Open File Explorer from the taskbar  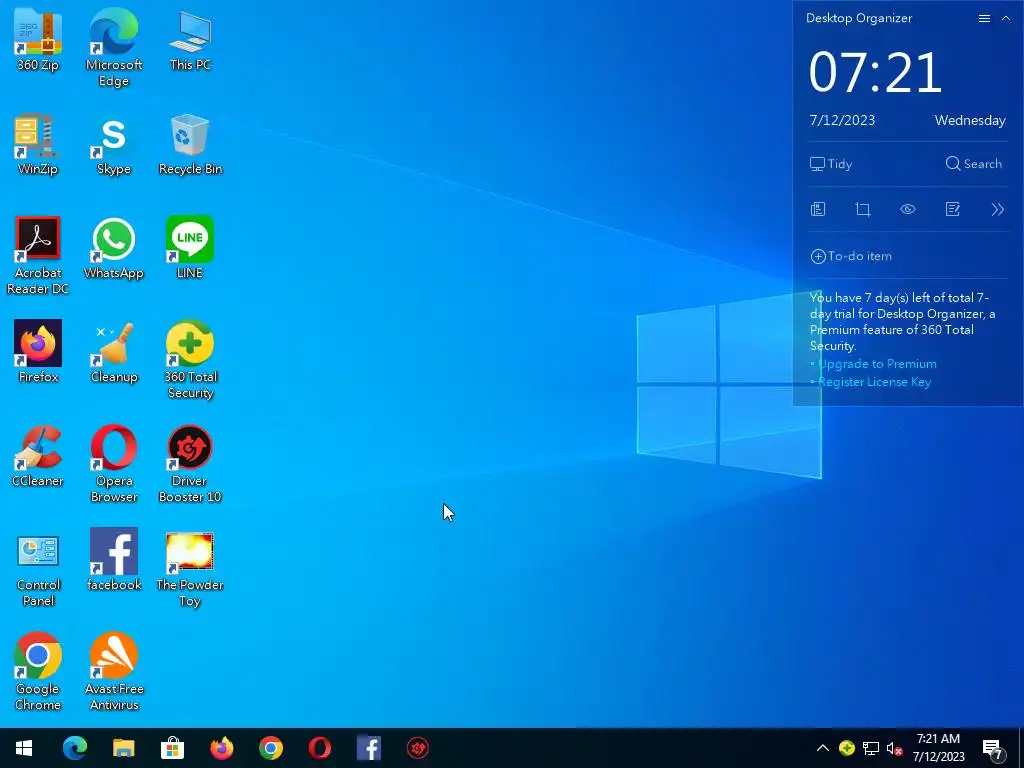(123, 748)
